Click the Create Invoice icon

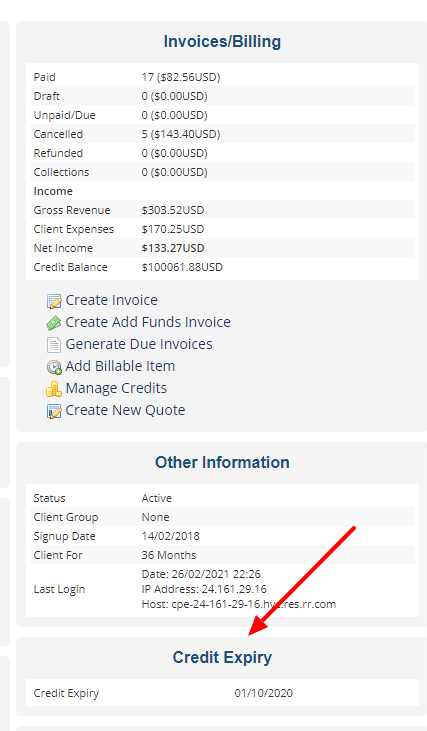[54, 301]
